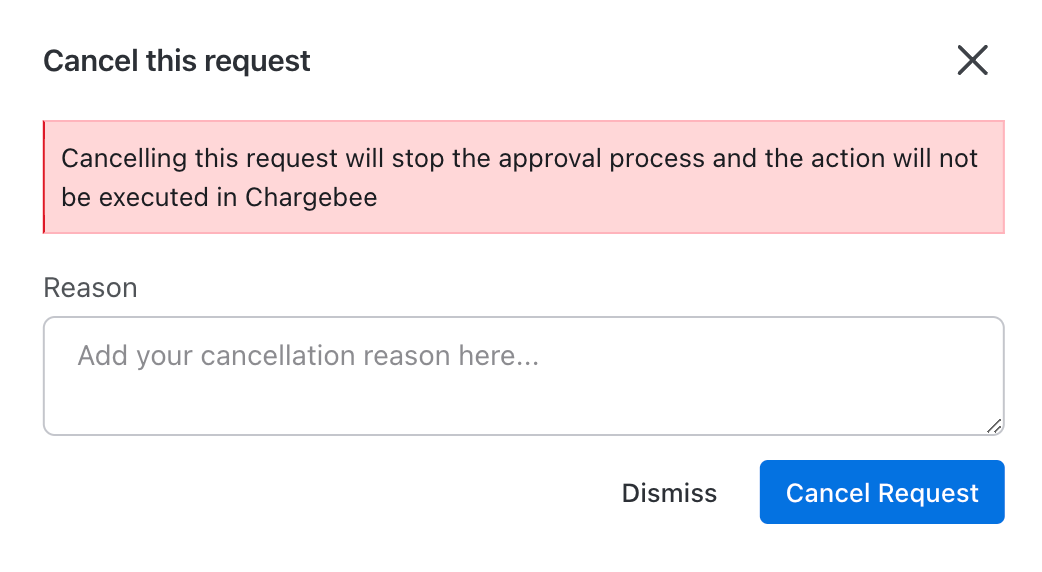
Task: Select the dialog title Cancel this request
Action: click(x=177, y=61)
